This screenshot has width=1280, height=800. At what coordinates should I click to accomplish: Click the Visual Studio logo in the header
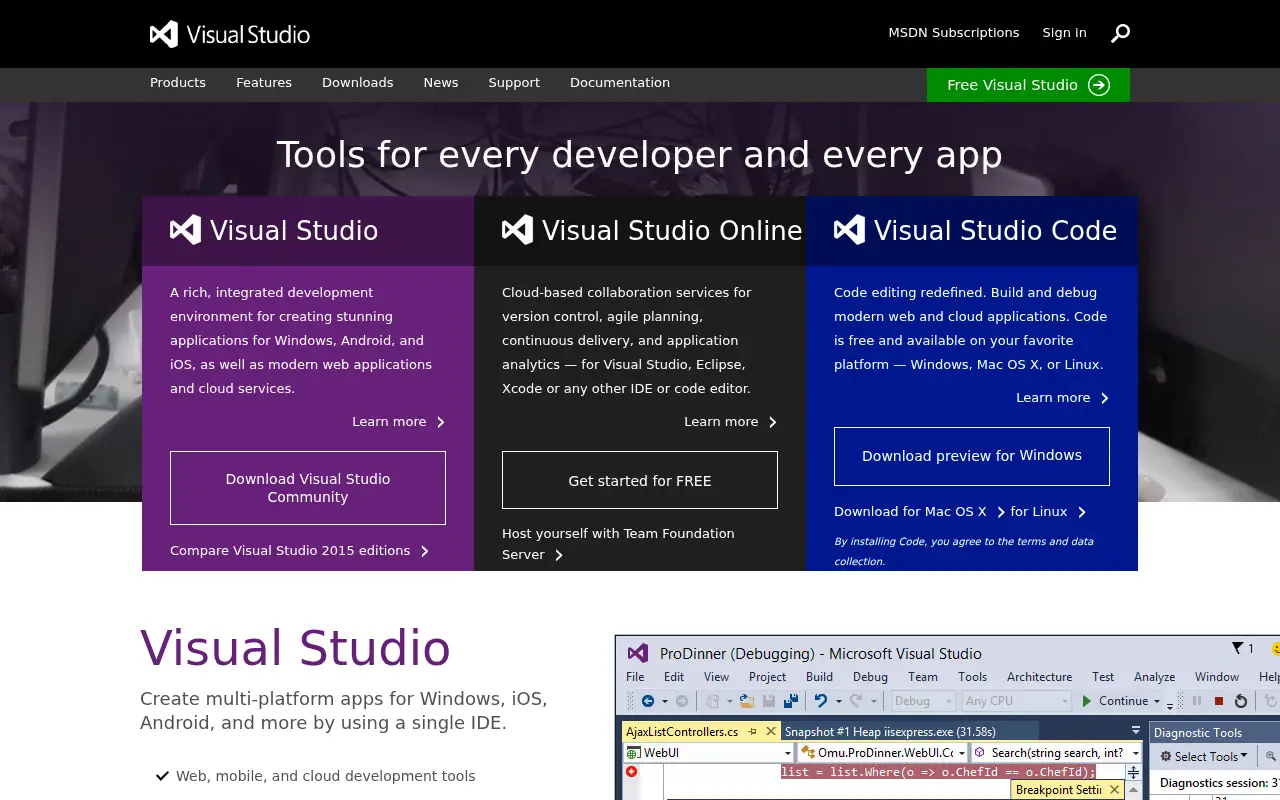tap(230, 34)
